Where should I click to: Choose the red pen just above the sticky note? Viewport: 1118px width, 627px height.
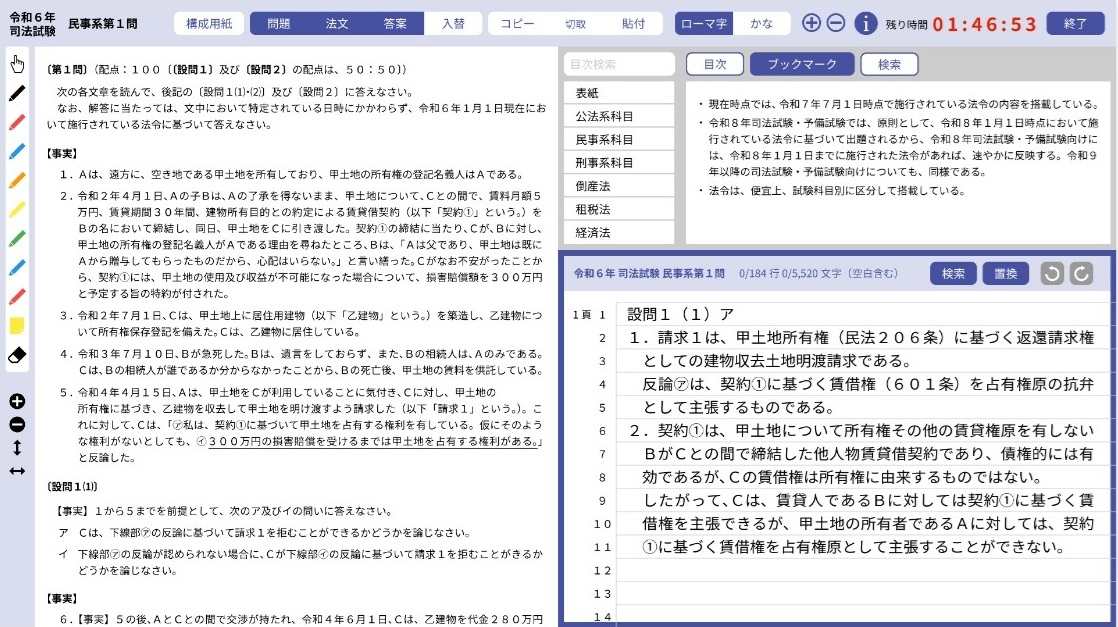pos(17,296)
